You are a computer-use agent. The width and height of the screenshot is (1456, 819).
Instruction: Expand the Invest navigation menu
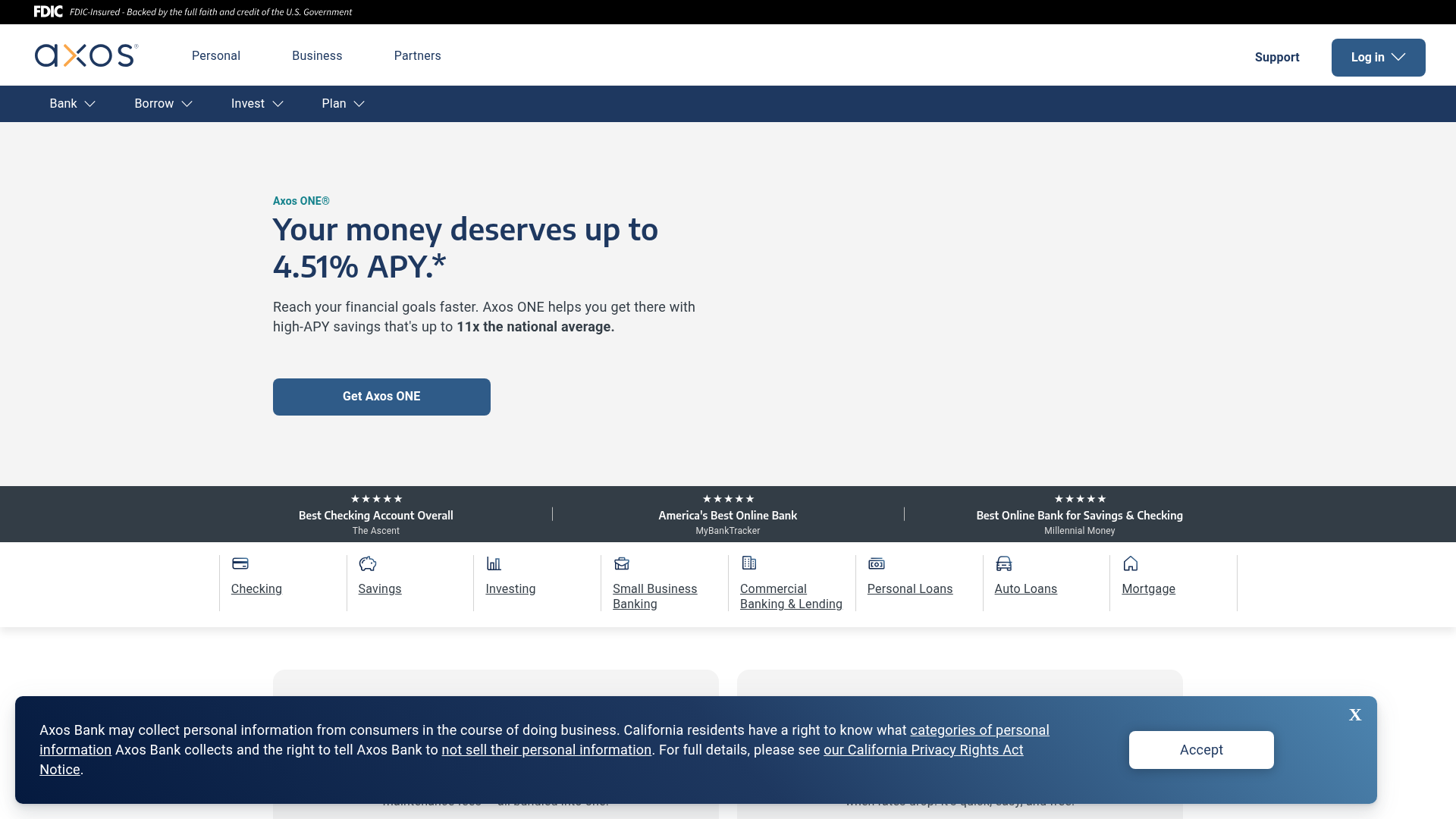click(256, 104)
